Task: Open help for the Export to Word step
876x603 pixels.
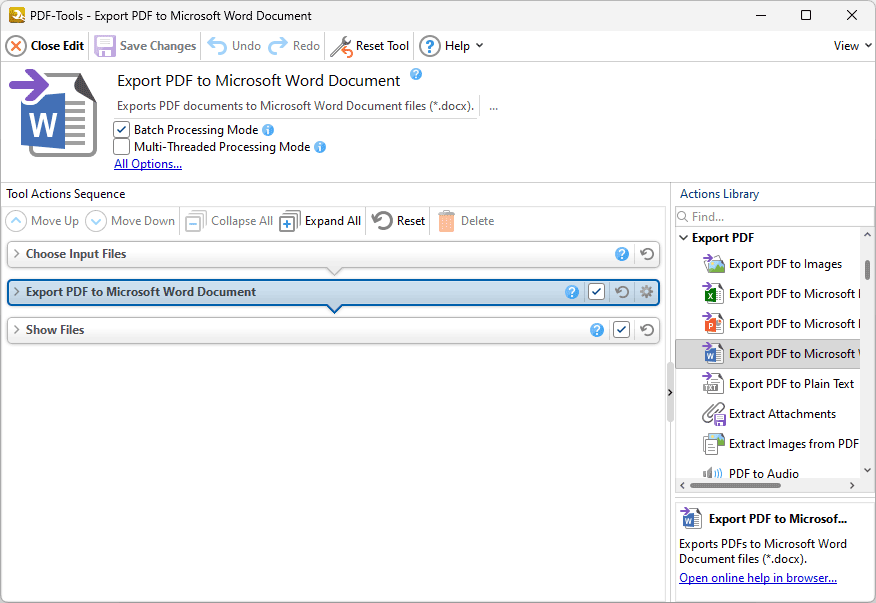Action: (x=572, y=292)
